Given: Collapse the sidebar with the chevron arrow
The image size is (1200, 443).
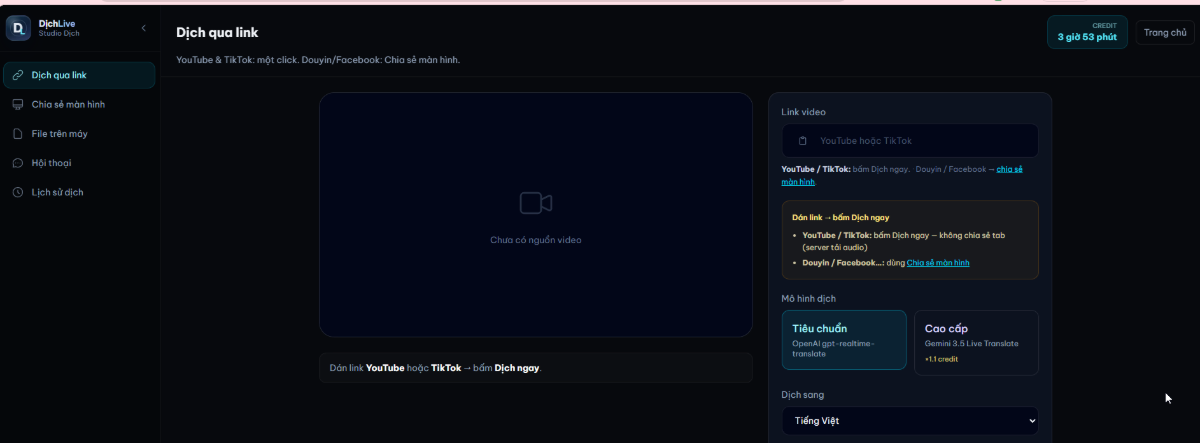Looking at the screenshot, I should coord(143,28).
